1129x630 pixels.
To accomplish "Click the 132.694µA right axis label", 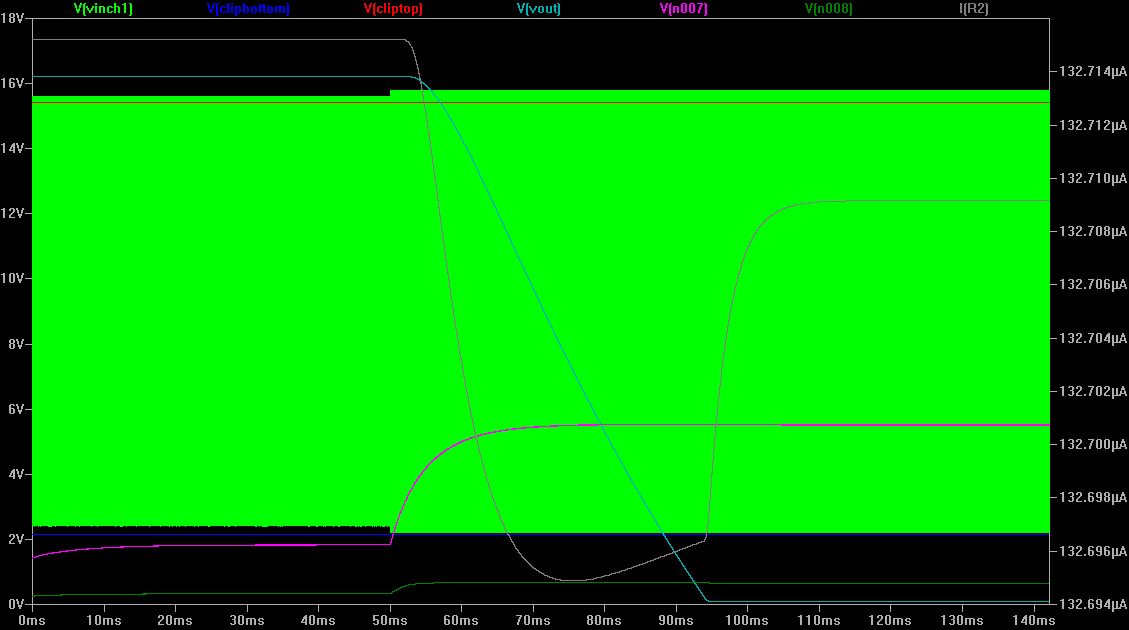I will point(1093,604).
